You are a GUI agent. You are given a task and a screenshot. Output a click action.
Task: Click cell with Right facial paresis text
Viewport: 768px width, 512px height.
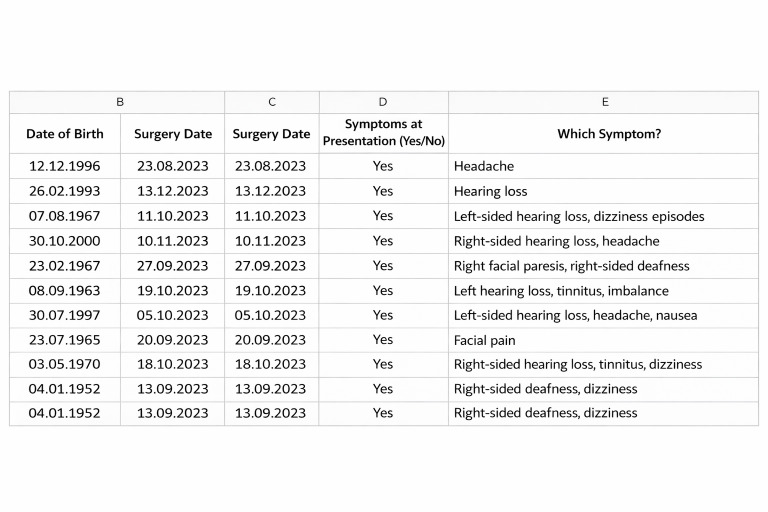pyautogui.click(x=603, y=266)
